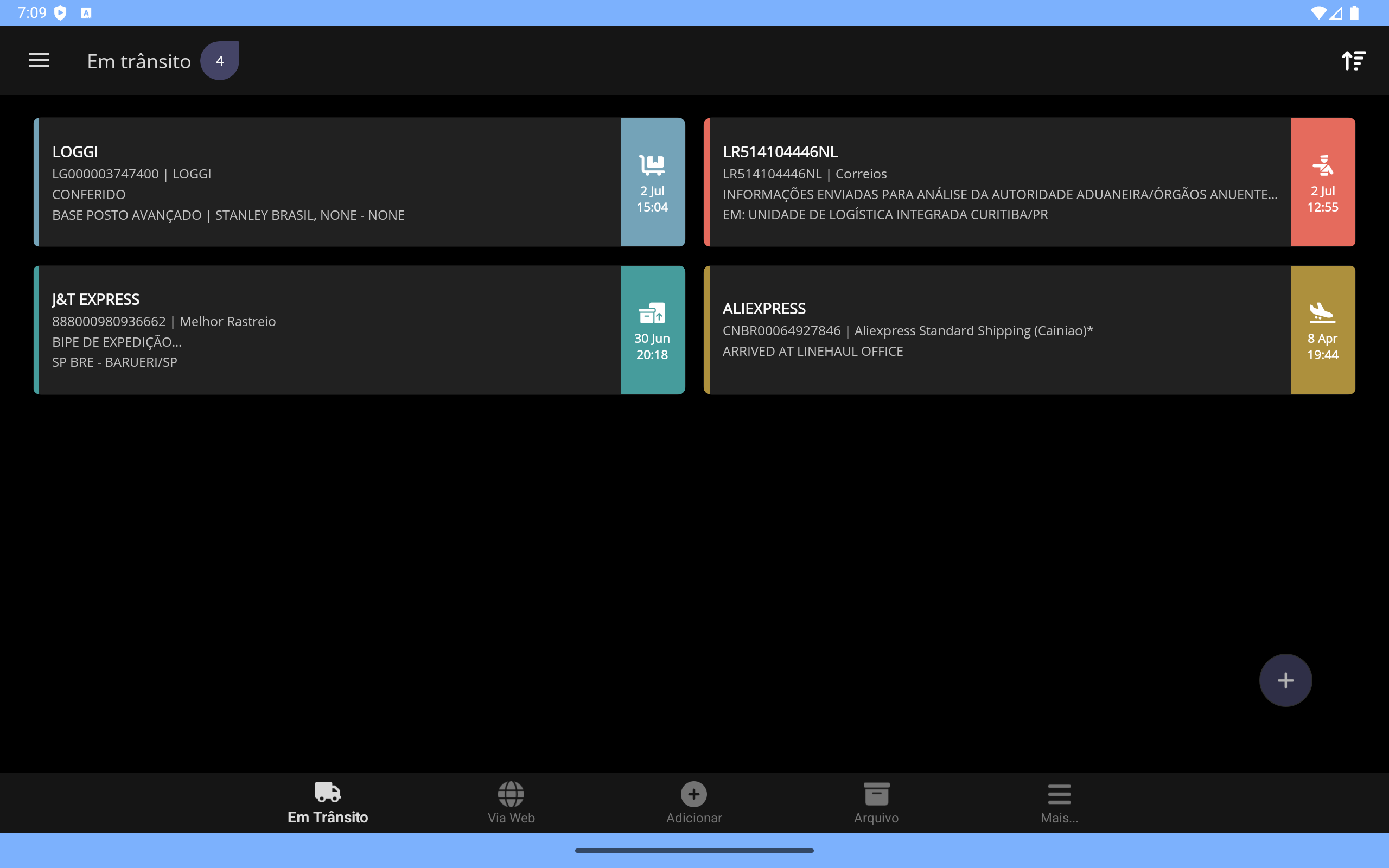Tap BIPE DE EXPEDIÇÃO... status text
Image resolution: width=1389 pixels, height=868 pixels.
pos(117,342)
